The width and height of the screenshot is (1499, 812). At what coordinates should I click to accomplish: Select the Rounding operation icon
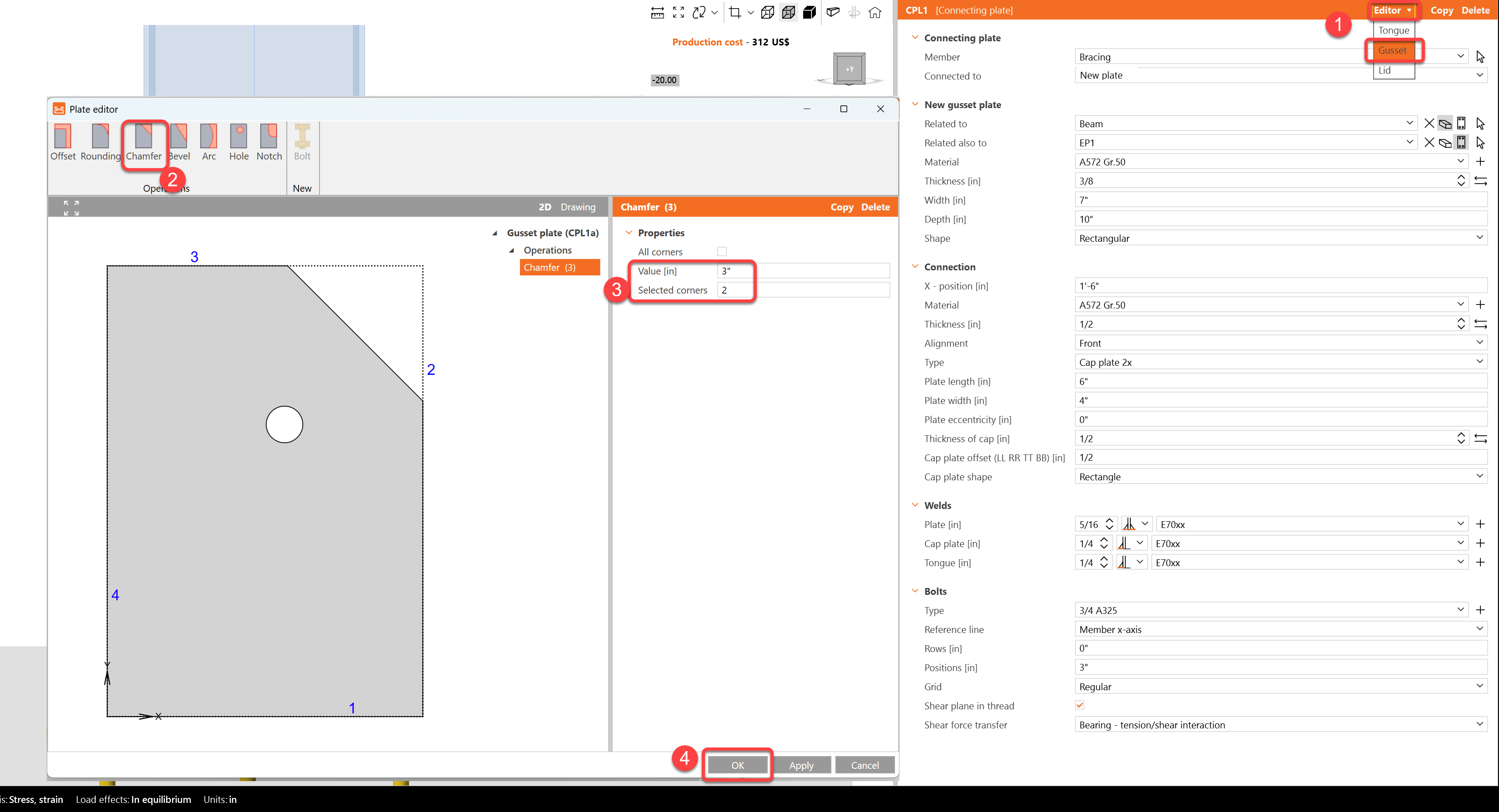tap(100, 143)
